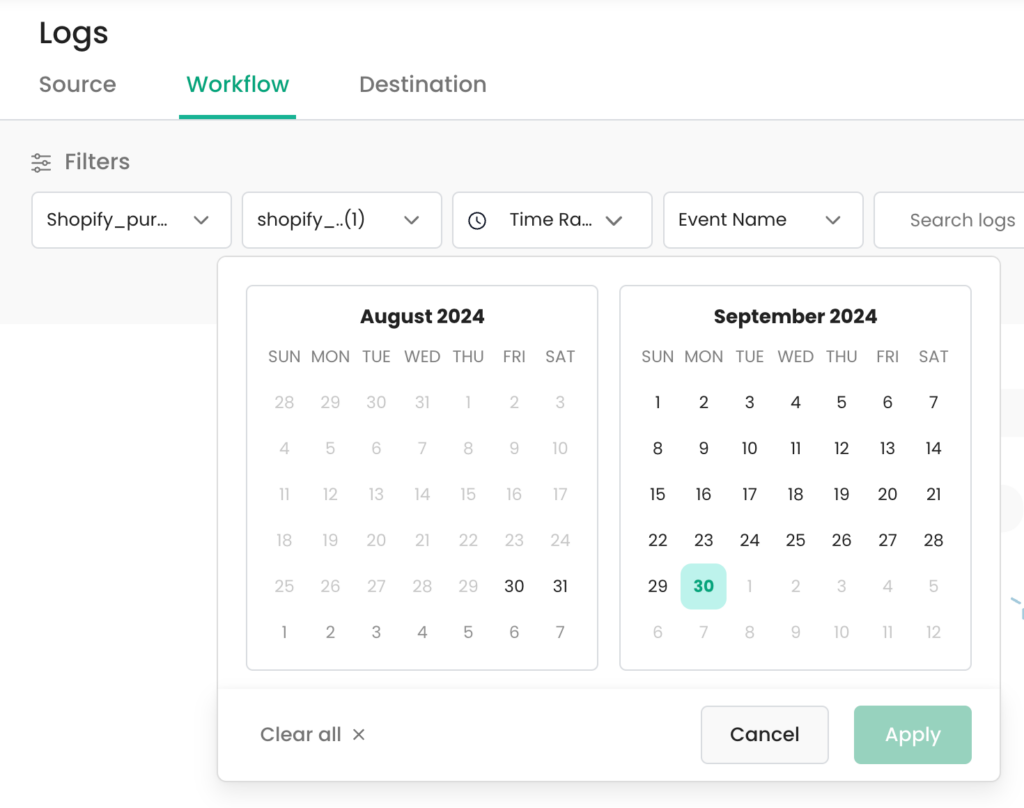Select September 14 in the calendar
Screen dimensions: 1024x808
click(x=933, y=448)
